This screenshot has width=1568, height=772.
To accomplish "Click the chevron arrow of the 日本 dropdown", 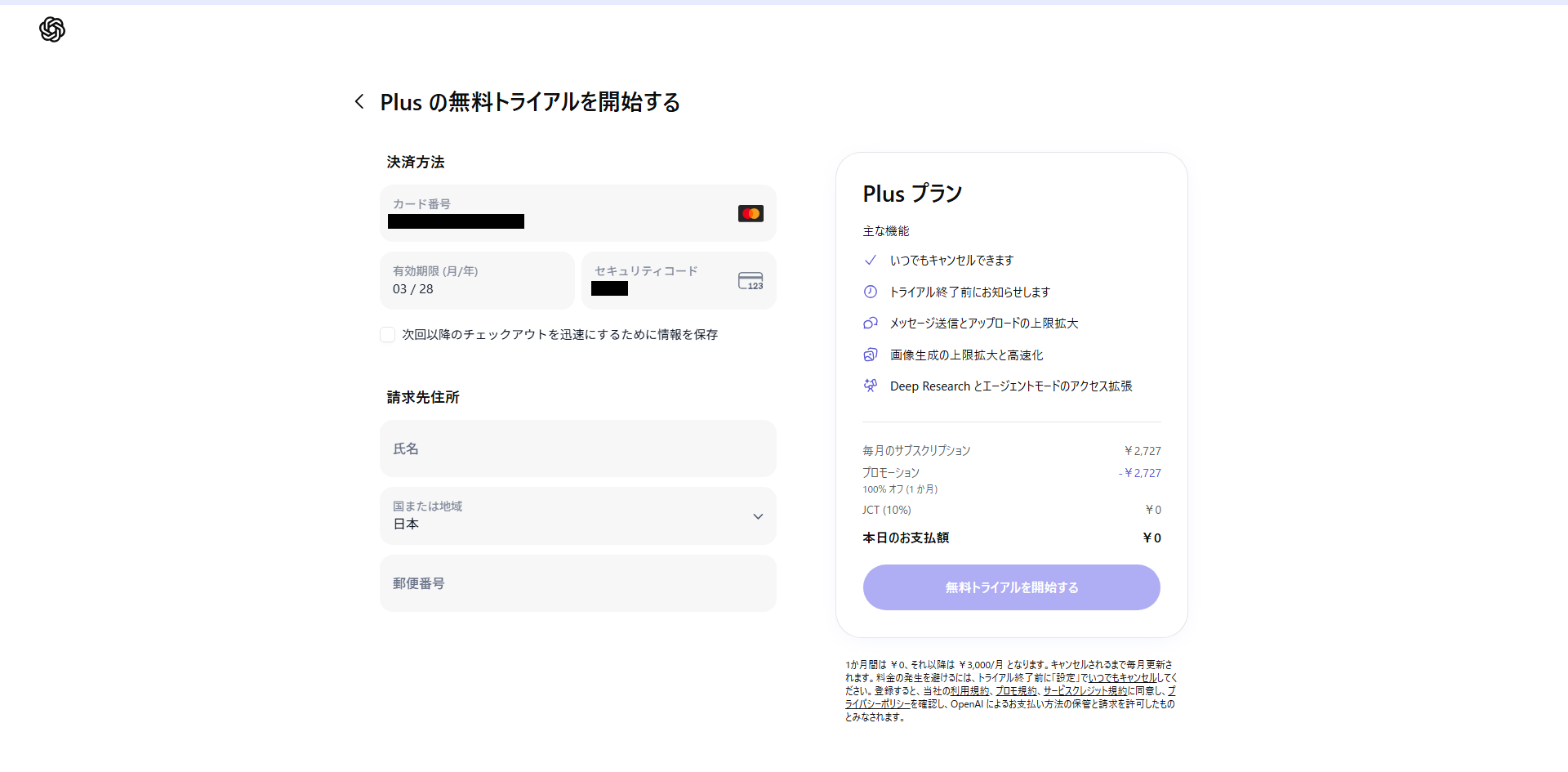I will [758, 516].
